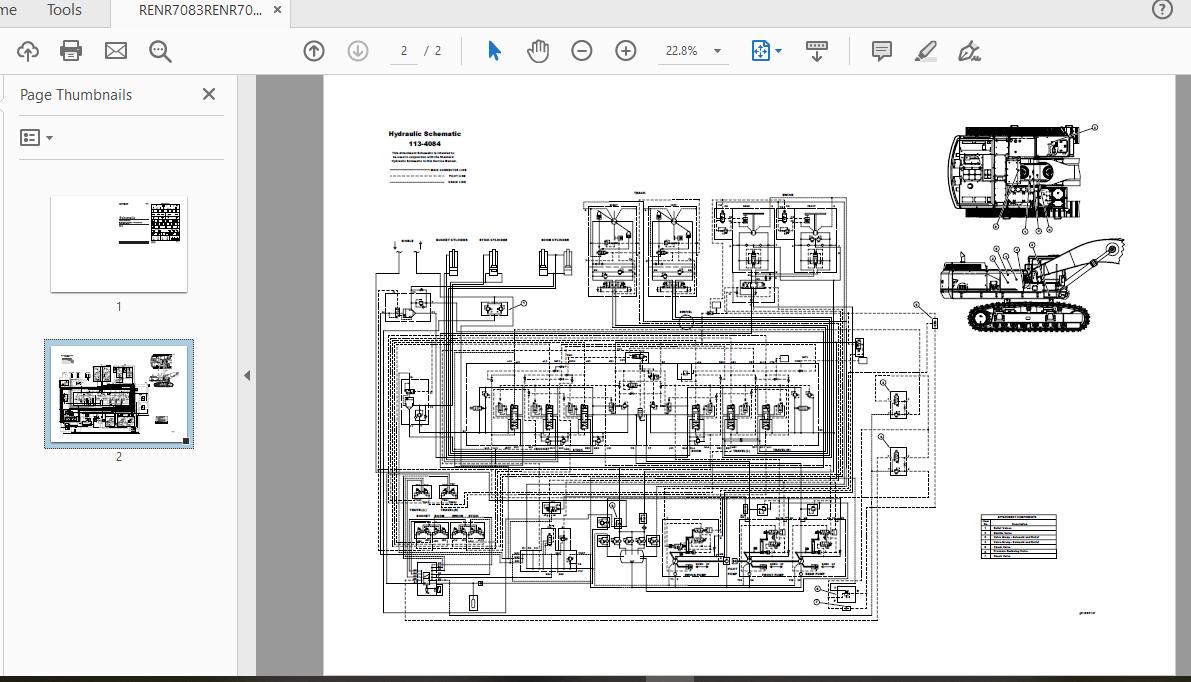Screen dimensions: 1191x682
Task: Choose the arrow selection tool
Action: tap(494, 51)
